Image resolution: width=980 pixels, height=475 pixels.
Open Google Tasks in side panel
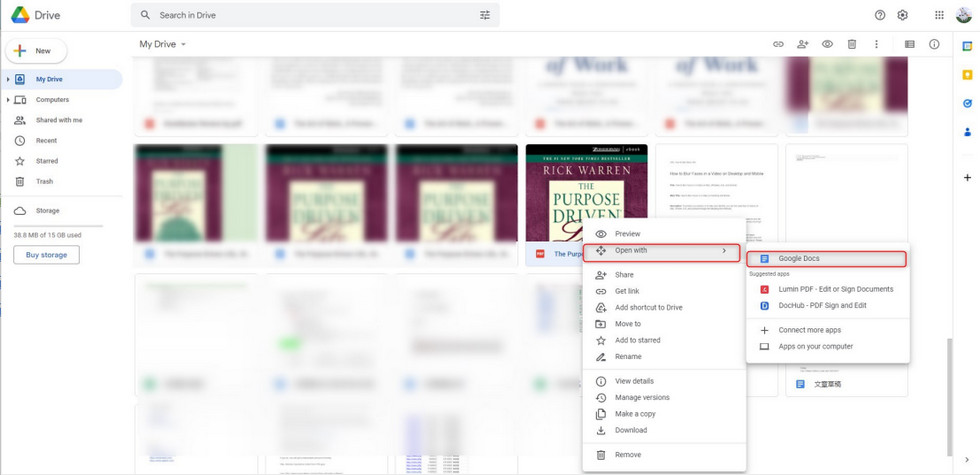click(x=968, y=104)
